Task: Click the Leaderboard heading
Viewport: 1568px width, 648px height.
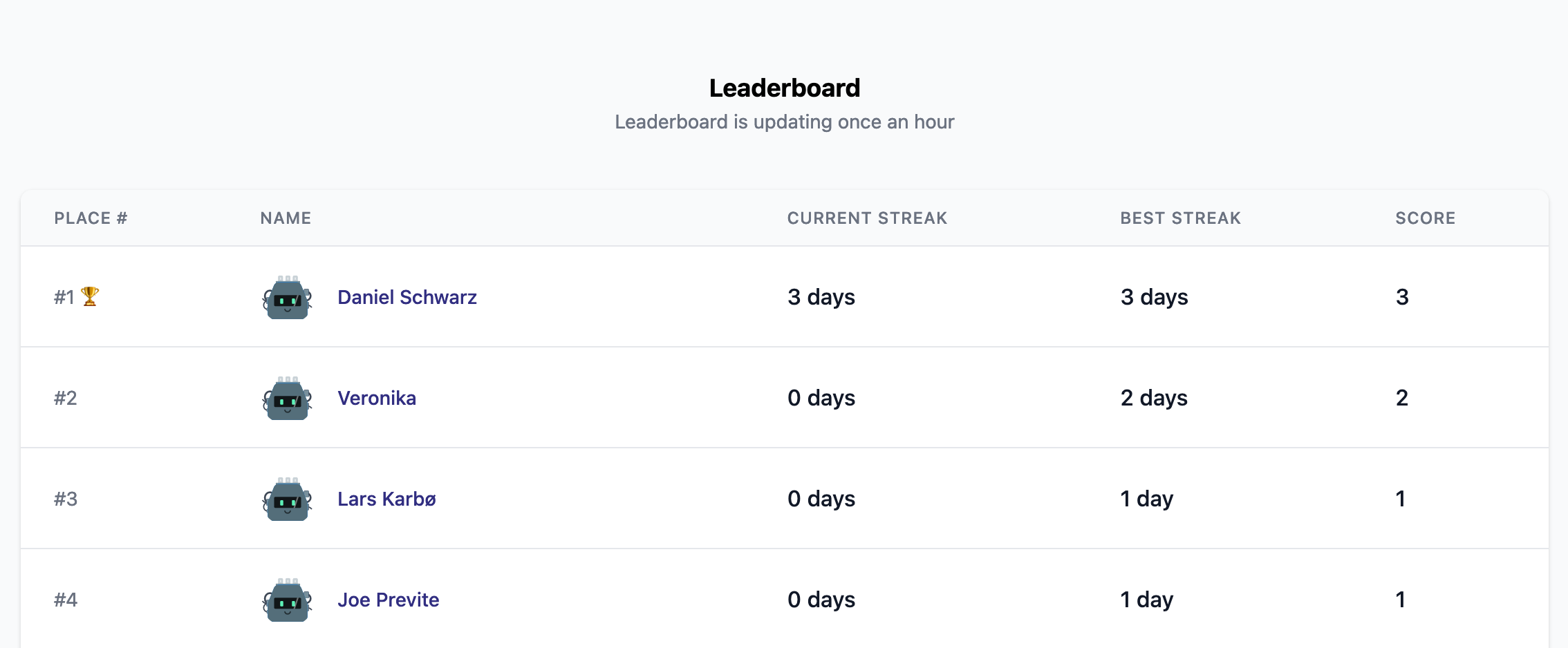Action: 785,88
